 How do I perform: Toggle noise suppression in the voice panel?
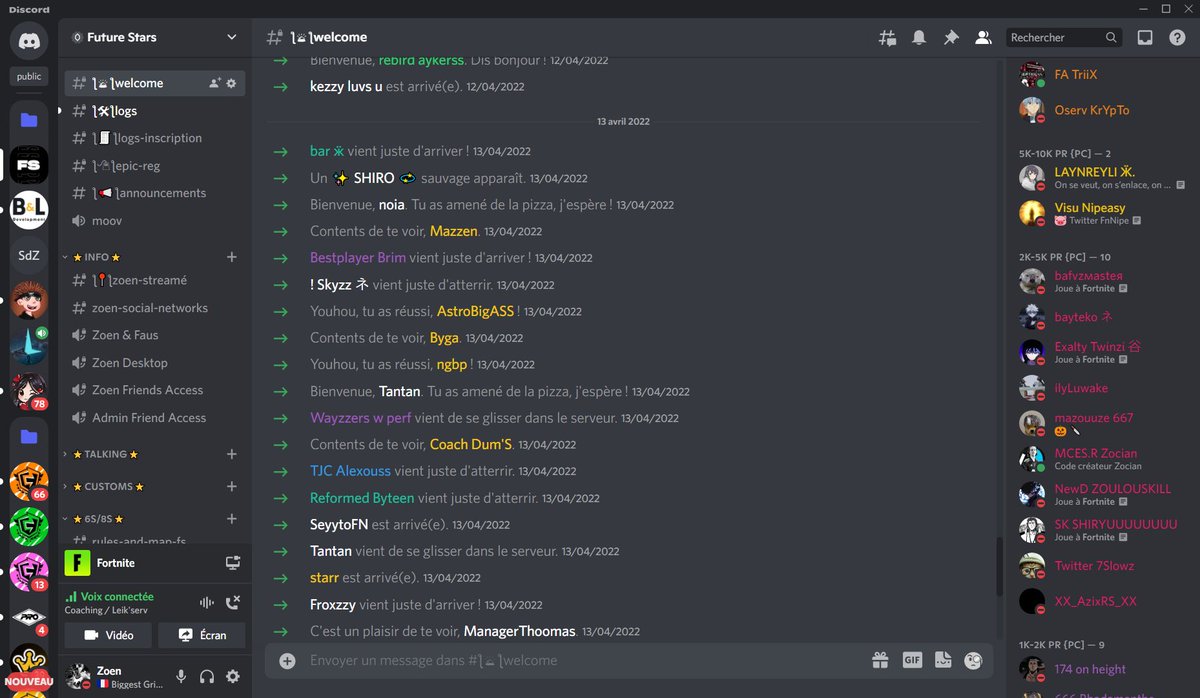[x=205, y=603]
